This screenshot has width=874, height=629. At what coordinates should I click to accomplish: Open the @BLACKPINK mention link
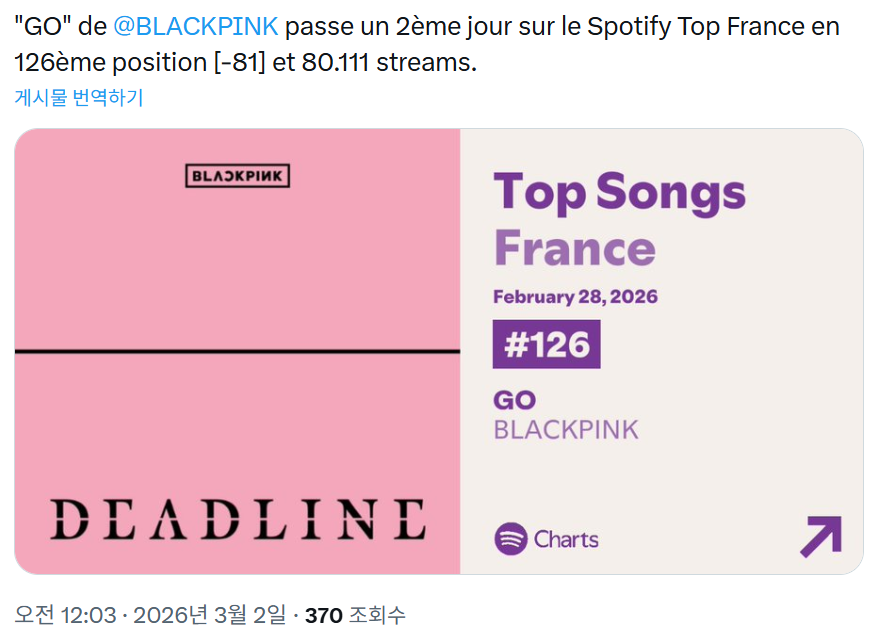[195, 27]
